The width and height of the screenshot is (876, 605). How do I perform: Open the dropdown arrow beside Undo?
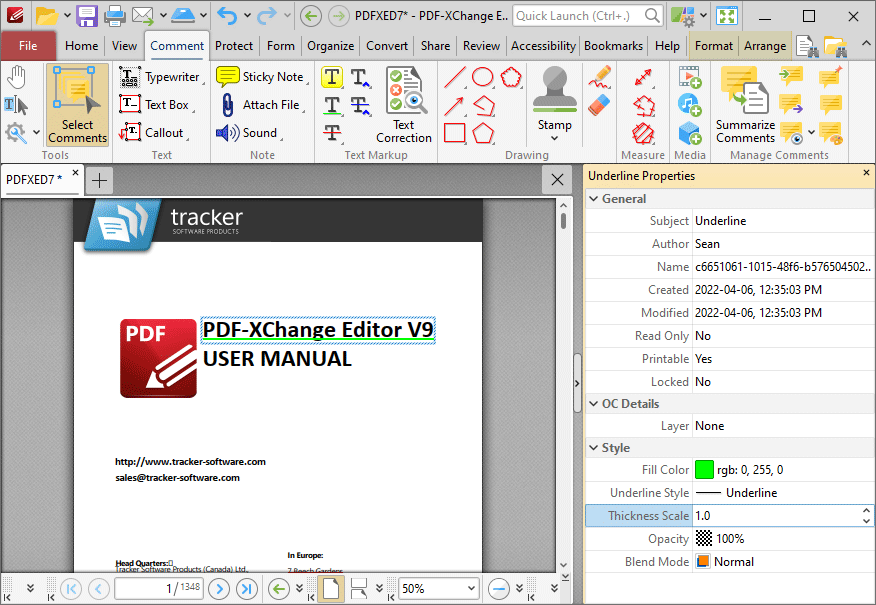point(247,16)
